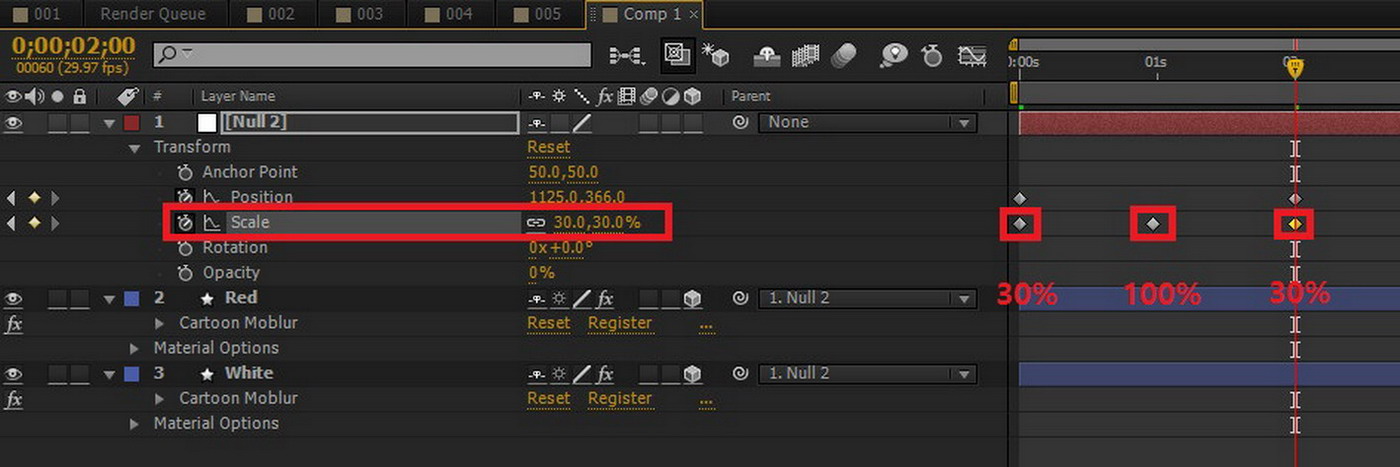
Task: Click the label tag column header
Action: point(126,96)
